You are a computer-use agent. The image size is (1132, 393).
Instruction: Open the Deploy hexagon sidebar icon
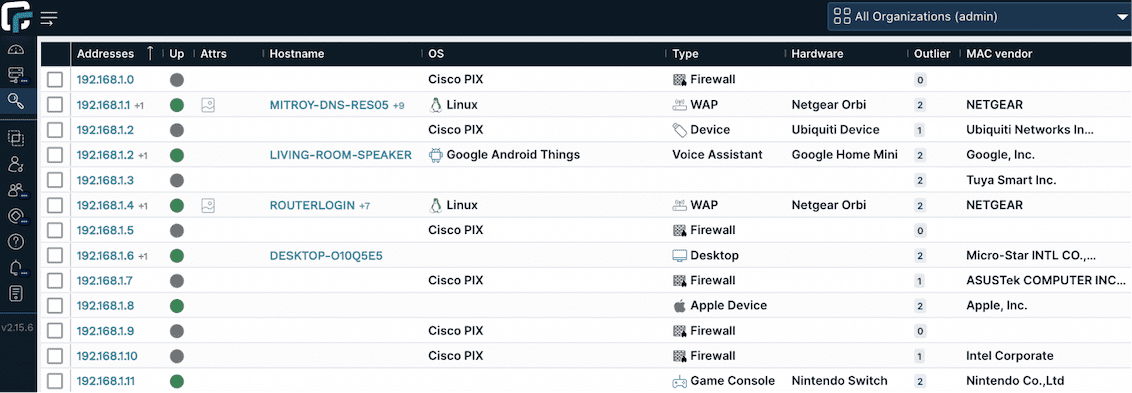click(17, 215)
